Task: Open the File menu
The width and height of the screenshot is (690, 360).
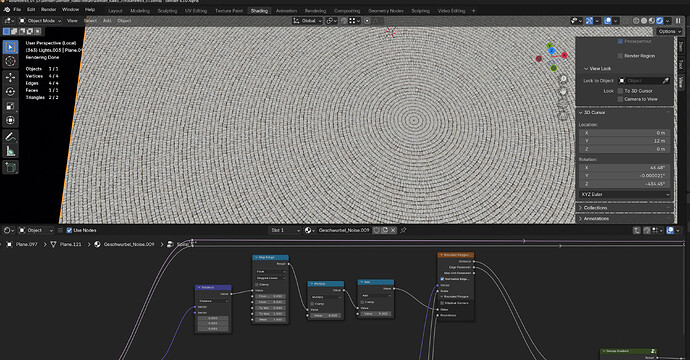Action: pyautogui.click(x=17, y=9)
